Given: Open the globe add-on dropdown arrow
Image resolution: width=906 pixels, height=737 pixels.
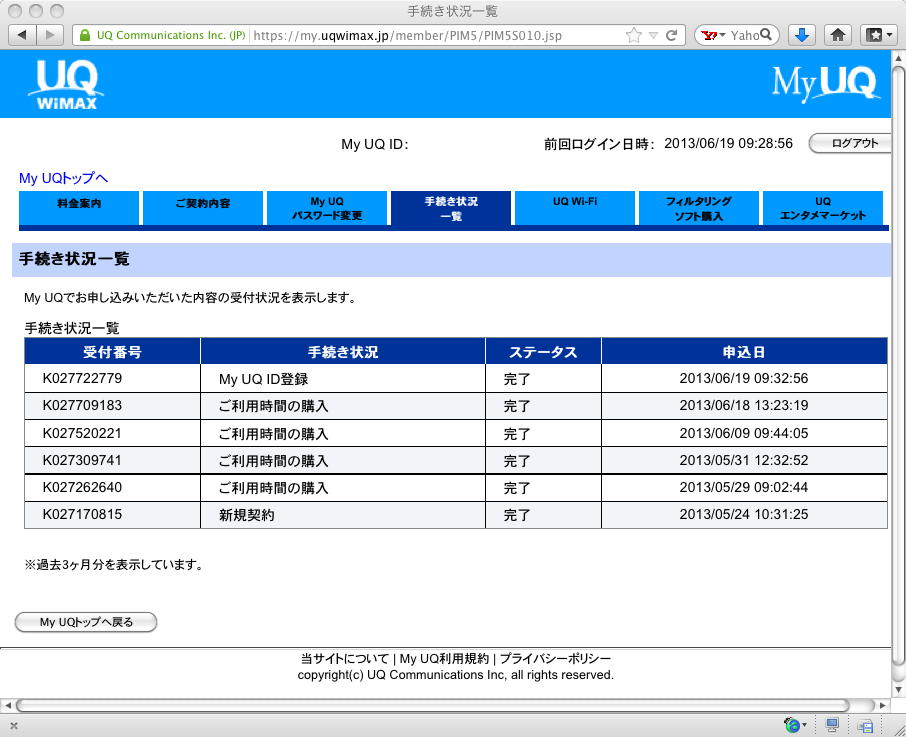Looking at the screenshot, I should [804, 725].
